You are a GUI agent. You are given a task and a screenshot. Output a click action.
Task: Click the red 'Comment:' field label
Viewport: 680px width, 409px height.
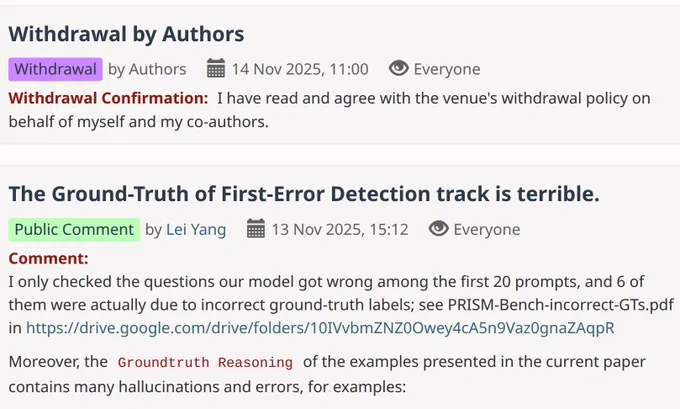click(49, 258)
